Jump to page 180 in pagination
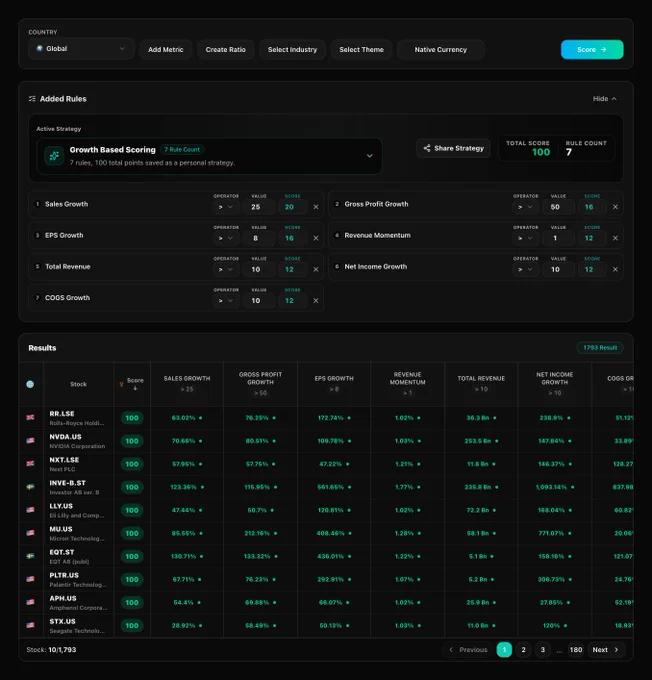Image resolution: width=652 pixels, height=680 pixels. tap(576, 650)
